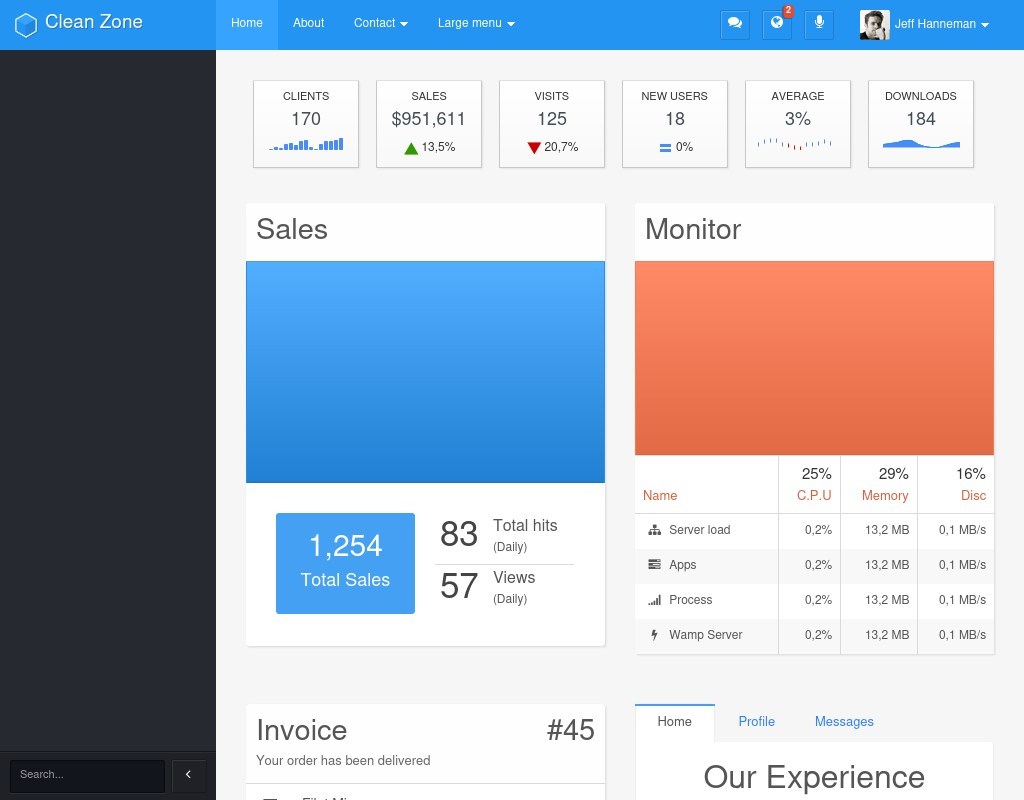The width and height of the screenshot is (1024, 800).
Task: Collapse the sidebar with chevron button
Action: tap(188, 775)
